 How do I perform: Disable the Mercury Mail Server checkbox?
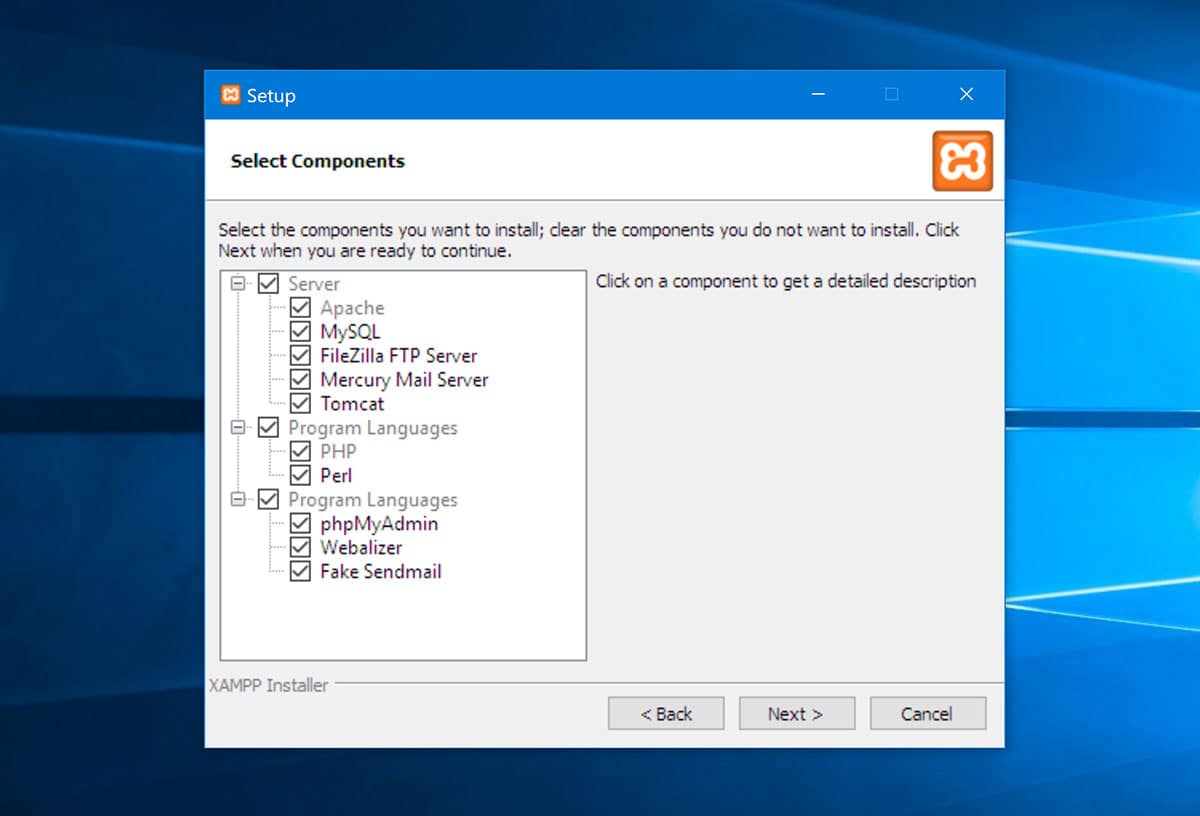[300, 380]
